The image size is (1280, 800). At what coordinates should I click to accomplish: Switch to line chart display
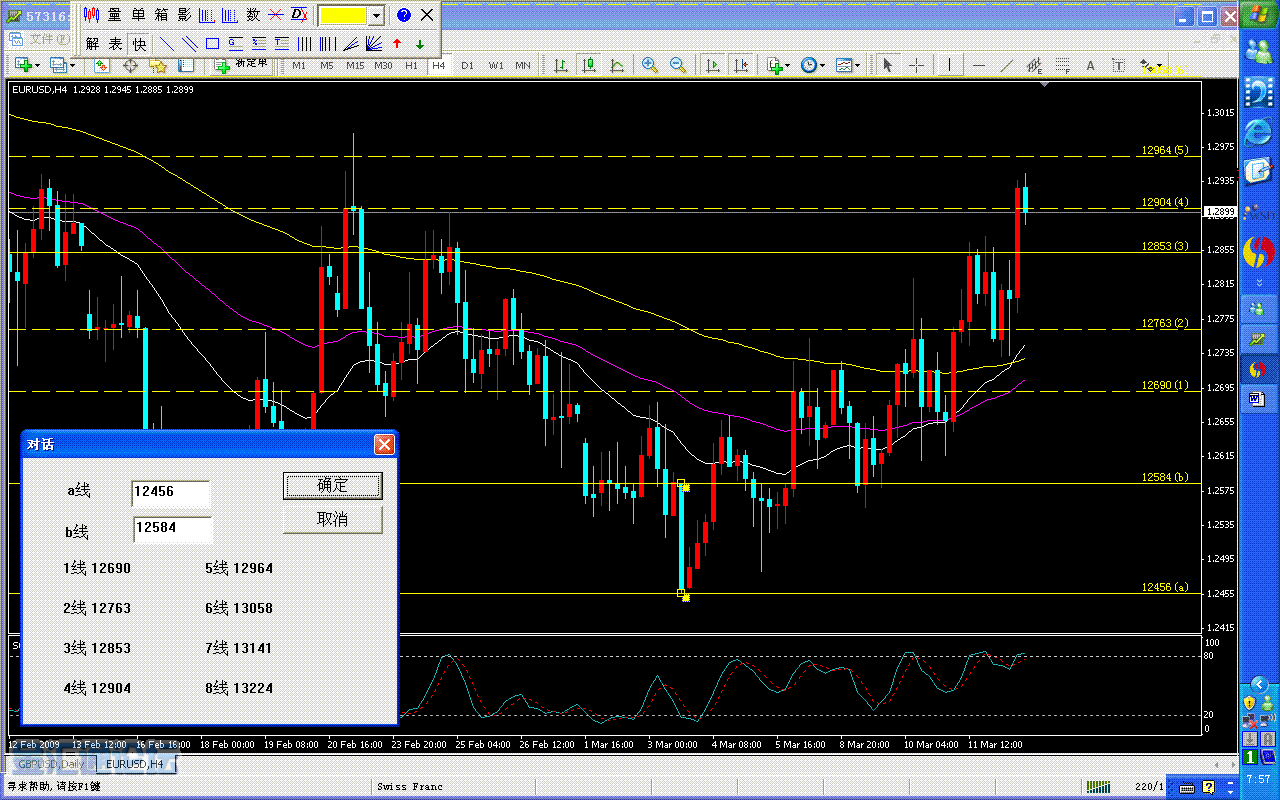[x=617, y=65]
